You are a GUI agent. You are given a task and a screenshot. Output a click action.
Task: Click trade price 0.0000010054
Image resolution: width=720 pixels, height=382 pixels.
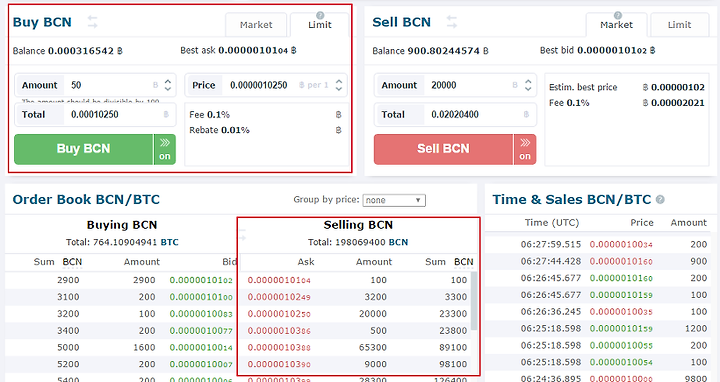point(621,362)
